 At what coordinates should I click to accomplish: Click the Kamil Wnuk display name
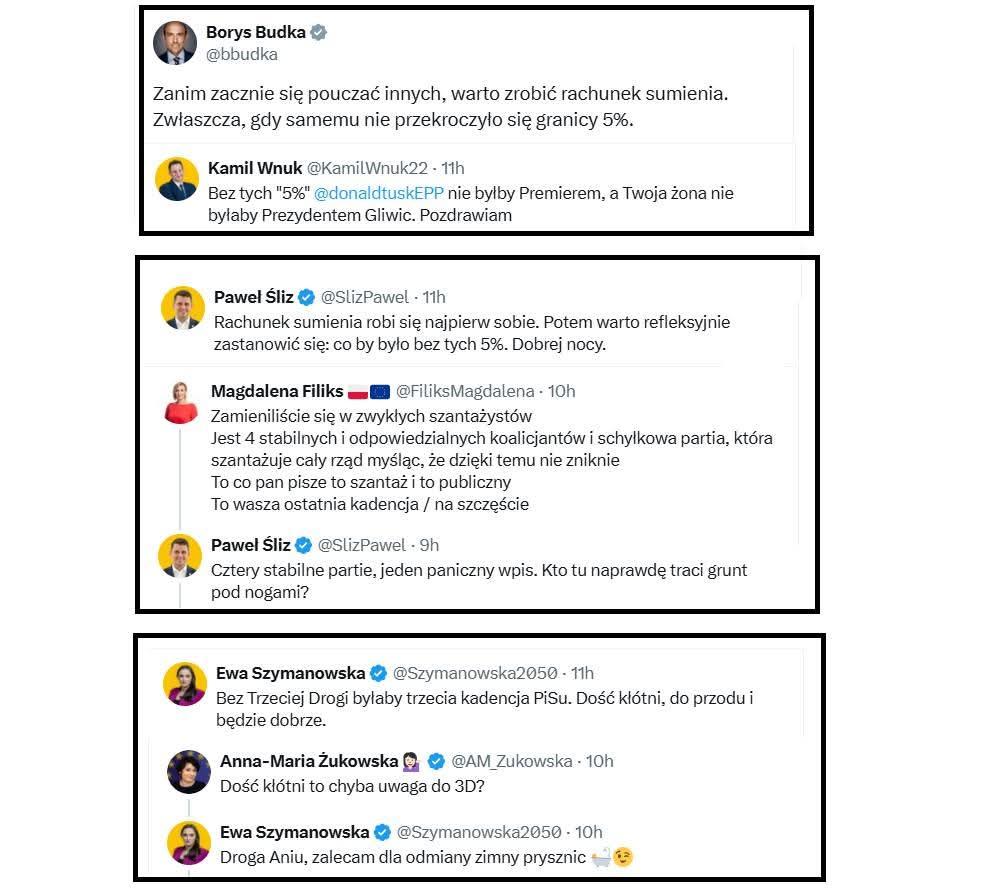pyautogui.click(x=254, y=168)
